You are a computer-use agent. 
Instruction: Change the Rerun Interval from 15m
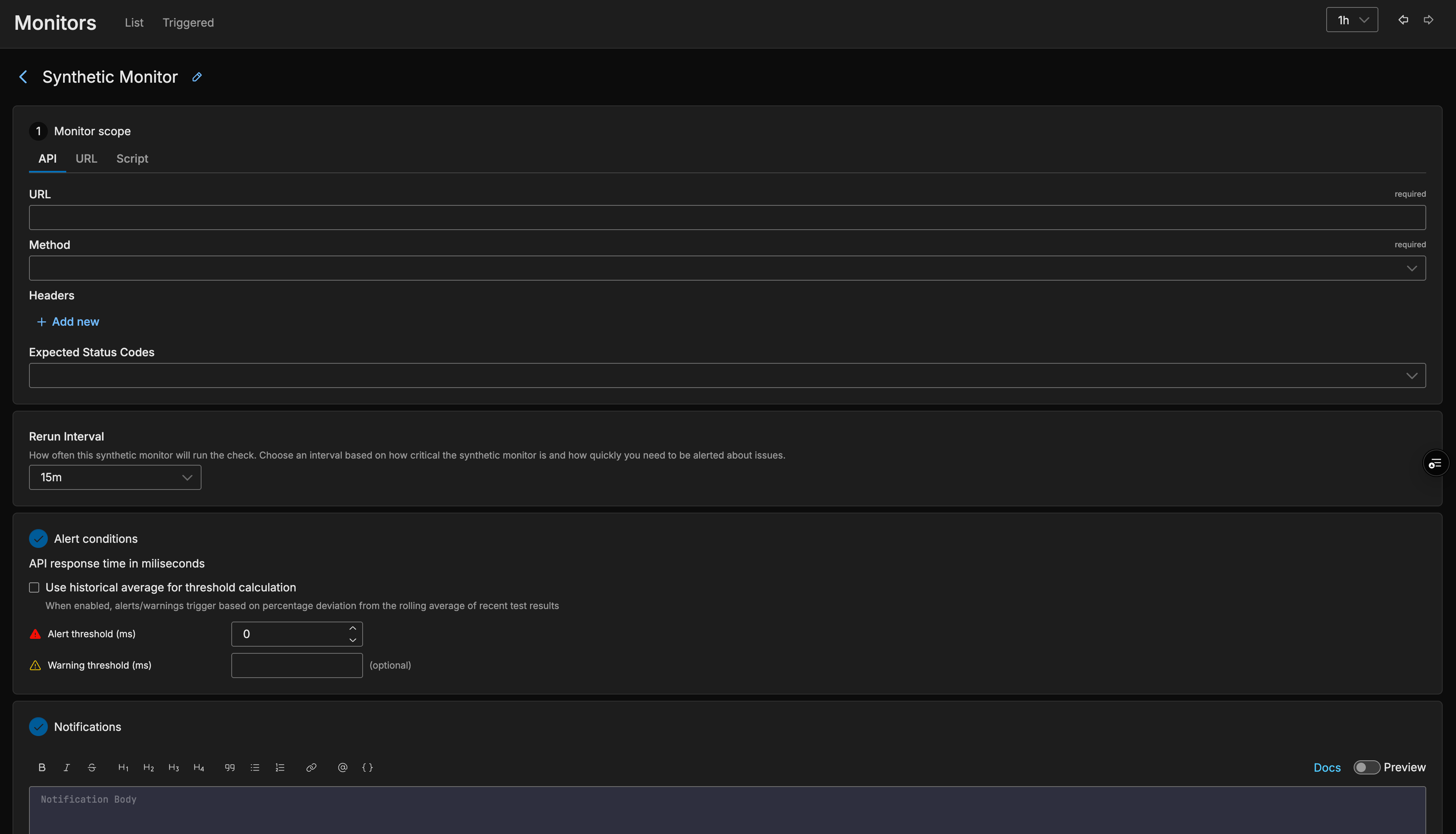pyautogui.click(x=114, y=477)
